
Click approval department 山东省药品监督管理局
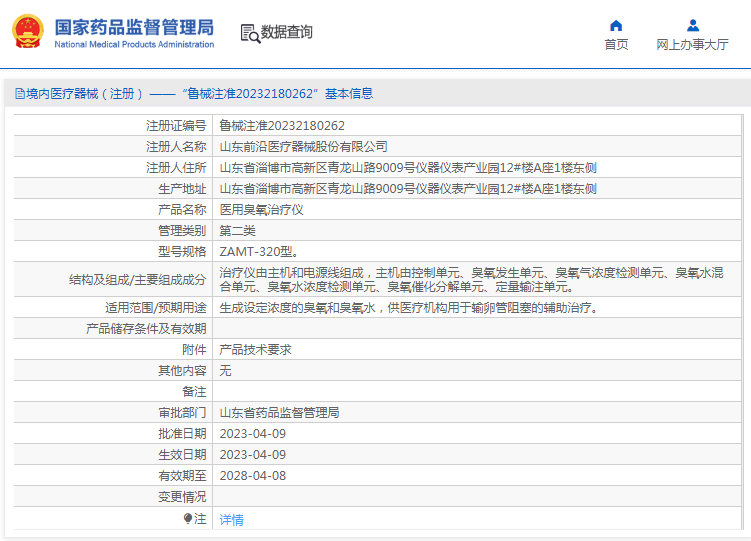click(x=279, y=412)
